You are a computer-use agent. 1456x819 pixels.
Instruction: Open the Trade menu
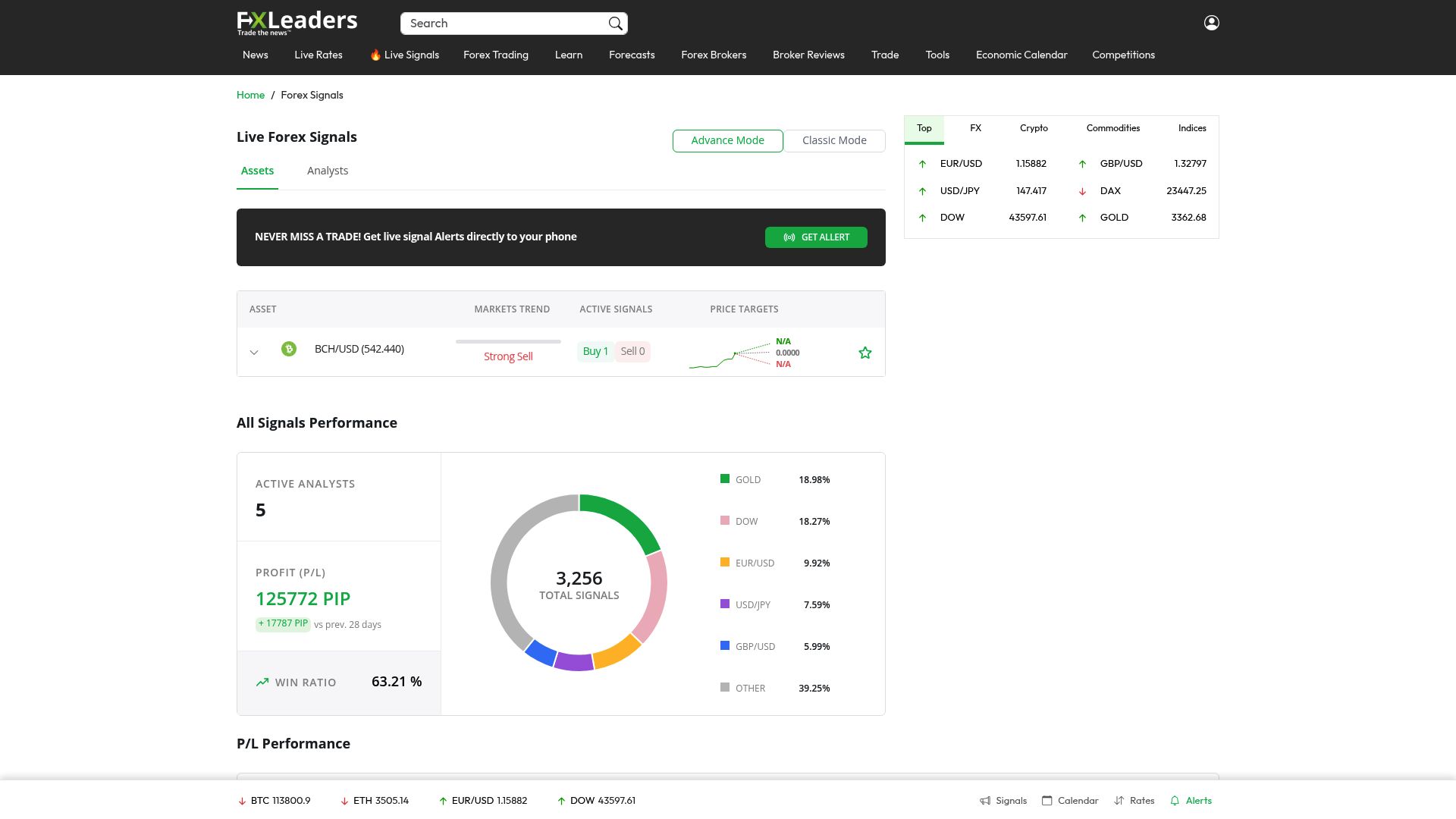coord(885,55)
